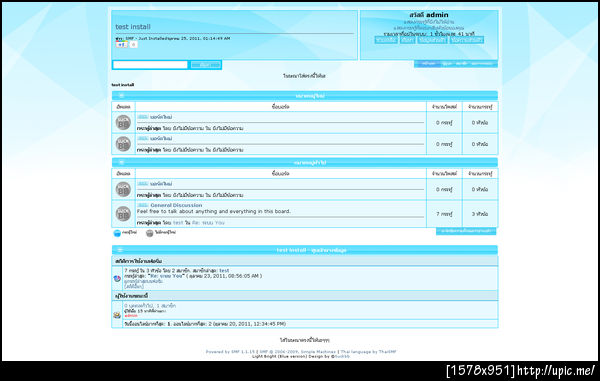
Task: Click the first button in the admin panel
Action: pos(386,40)
